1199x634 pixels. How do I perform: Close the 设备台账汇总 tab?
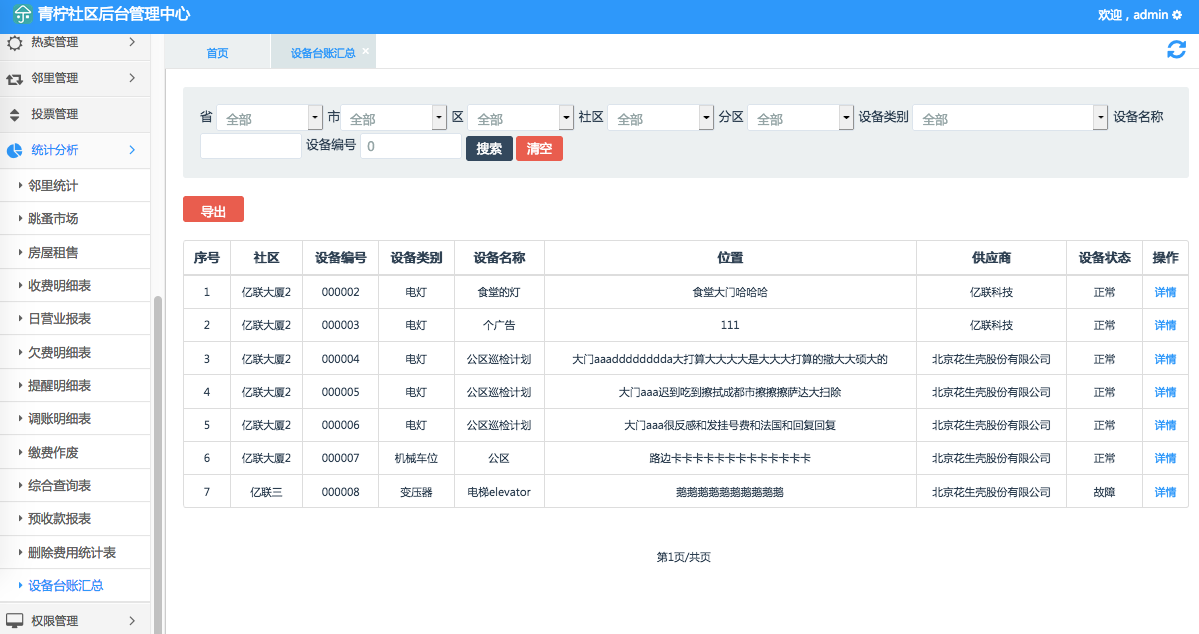[366, 50]
